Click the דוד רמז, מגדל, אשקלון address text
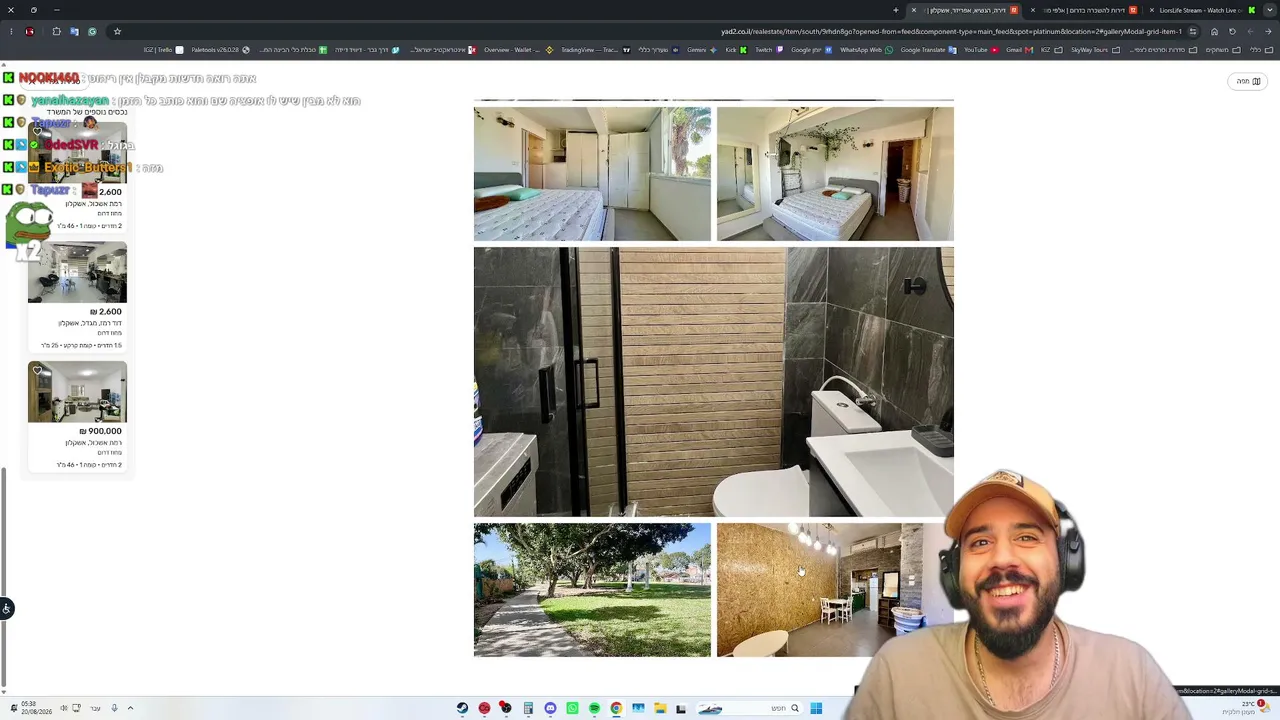 (x=90, y=323)
